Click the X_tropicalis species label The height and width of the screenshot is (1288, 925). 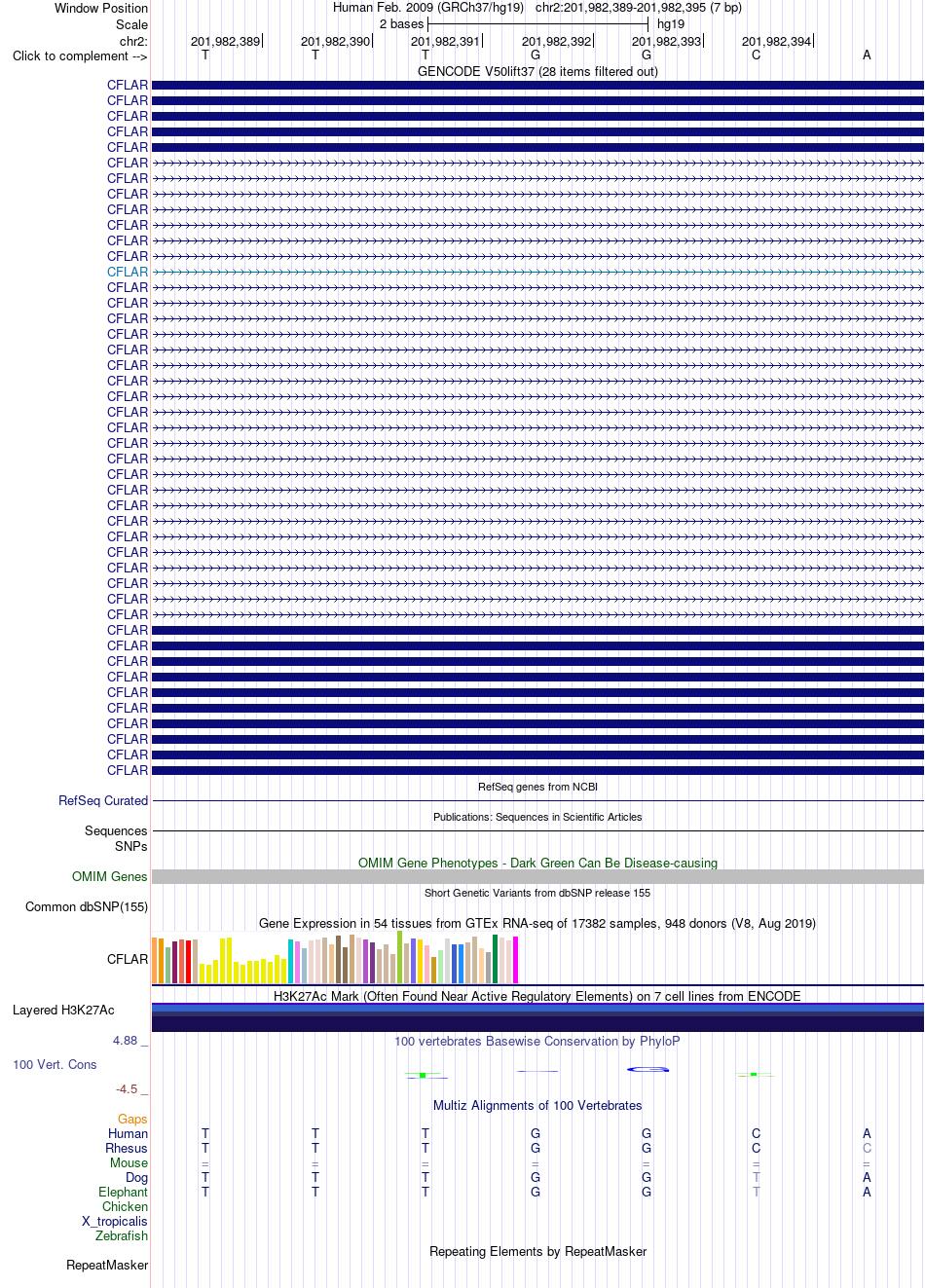[x=115, y=1221]
